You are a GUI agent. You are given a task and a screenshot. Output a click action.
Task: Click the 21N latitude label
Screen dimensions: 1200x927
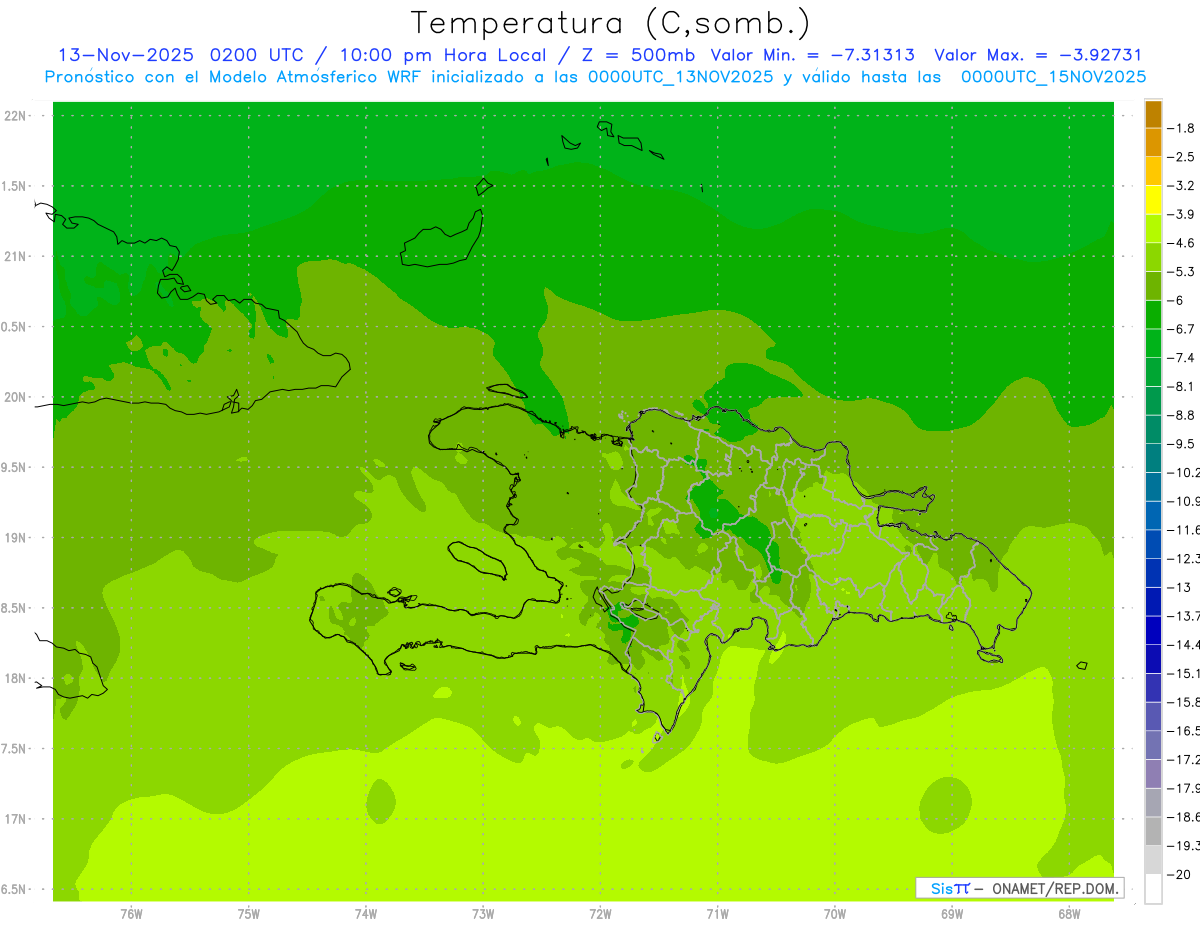point(17,256)
